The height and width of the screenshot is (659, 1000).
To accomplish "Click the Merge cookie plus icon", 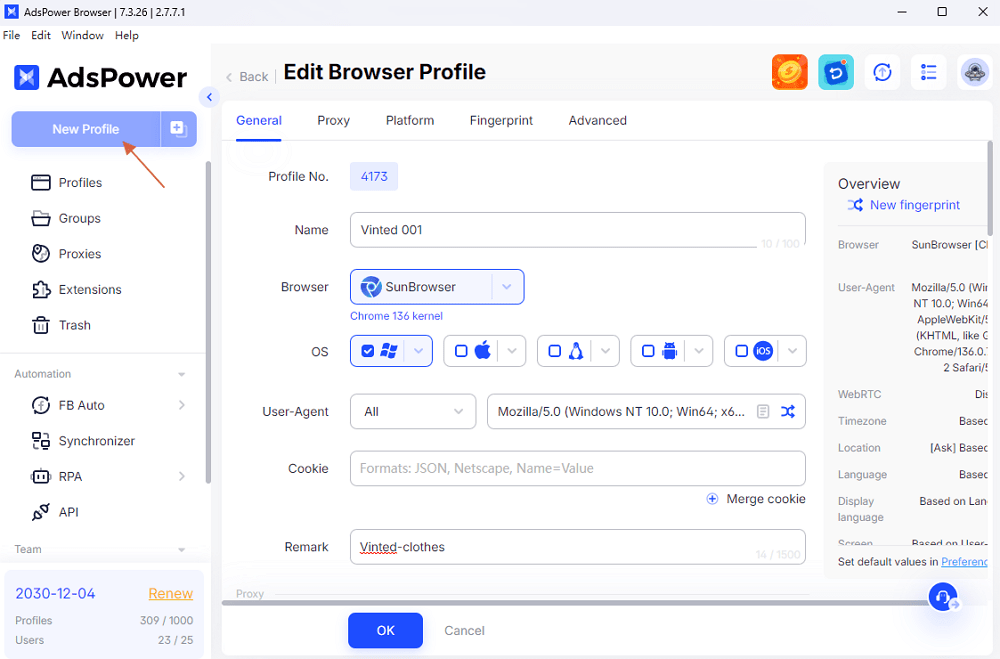I will (x=712, y=499).
